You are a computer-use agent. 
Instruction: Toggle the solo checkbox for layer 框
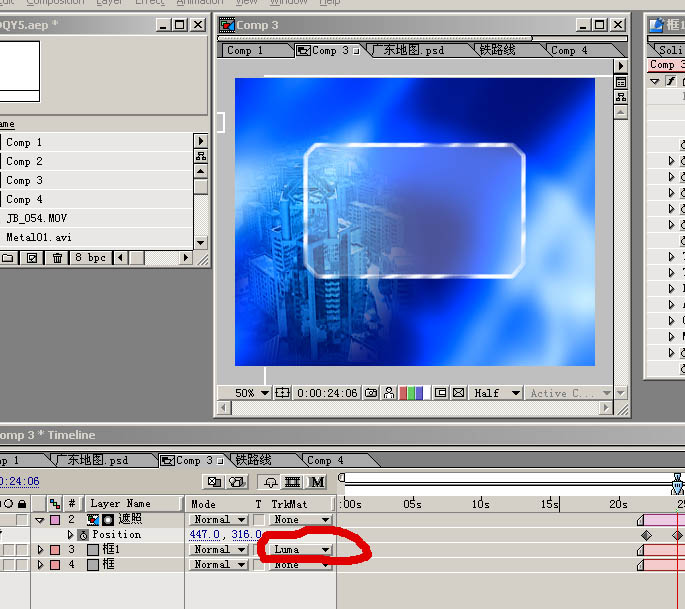coord(9,565)
